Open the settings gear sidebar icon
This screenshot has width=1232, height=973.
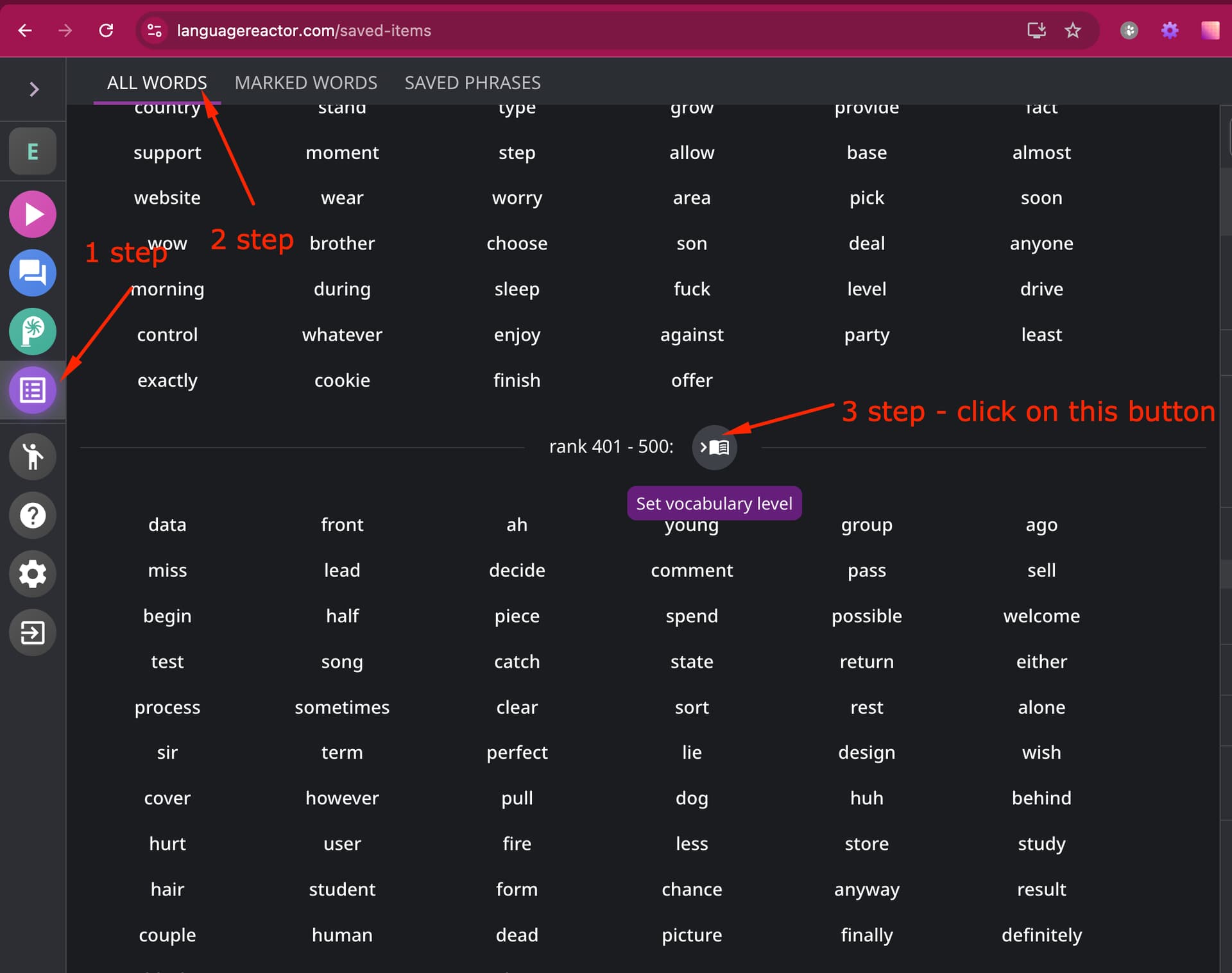click(33, 574)
